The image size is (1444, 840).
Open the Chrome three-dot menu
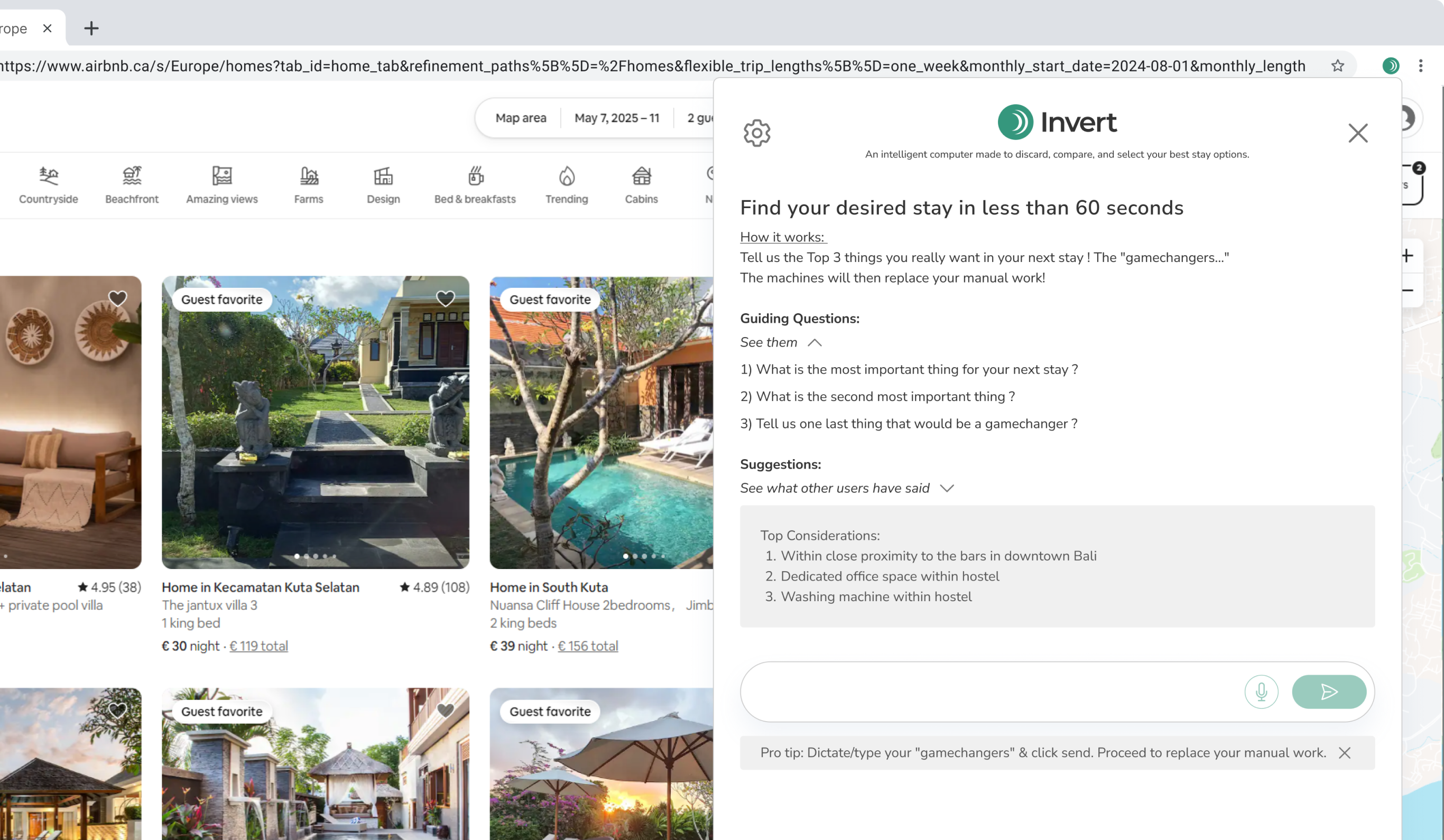pyautogui.click(x=1421, y=66)
